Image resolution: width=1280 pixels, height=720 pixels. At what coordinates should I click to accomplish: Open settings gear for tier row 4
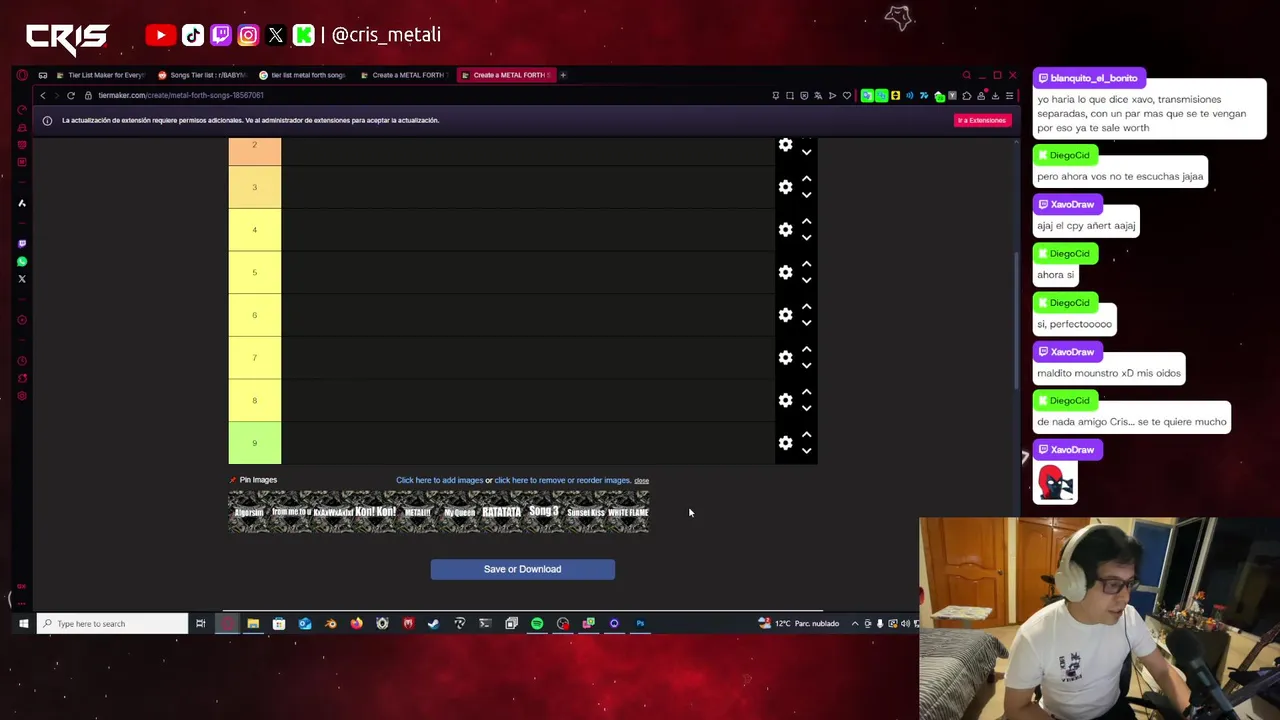click(786, 230)
